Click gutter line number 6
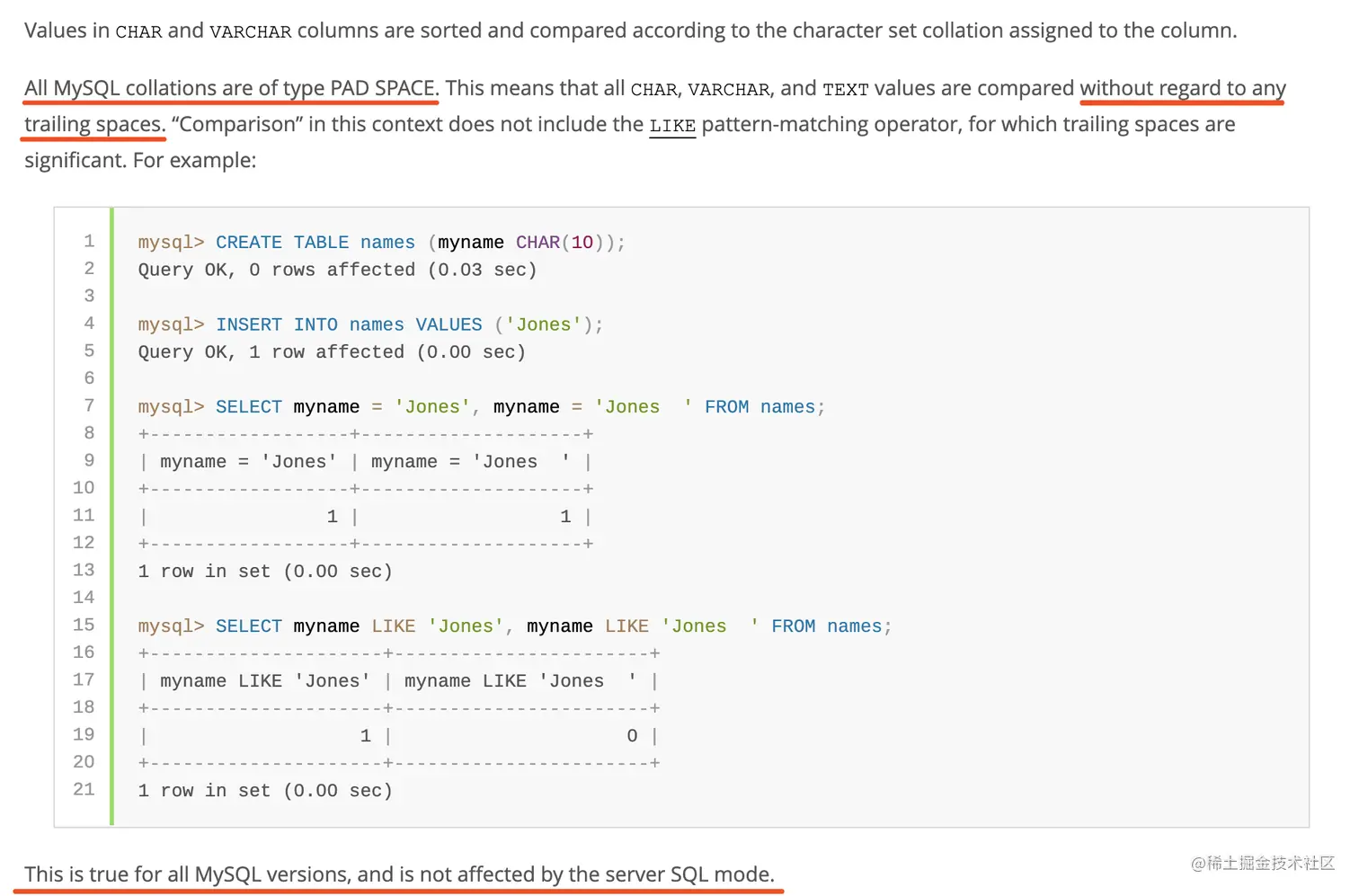This screenshot has height=896, width=1359. (89, 377)
